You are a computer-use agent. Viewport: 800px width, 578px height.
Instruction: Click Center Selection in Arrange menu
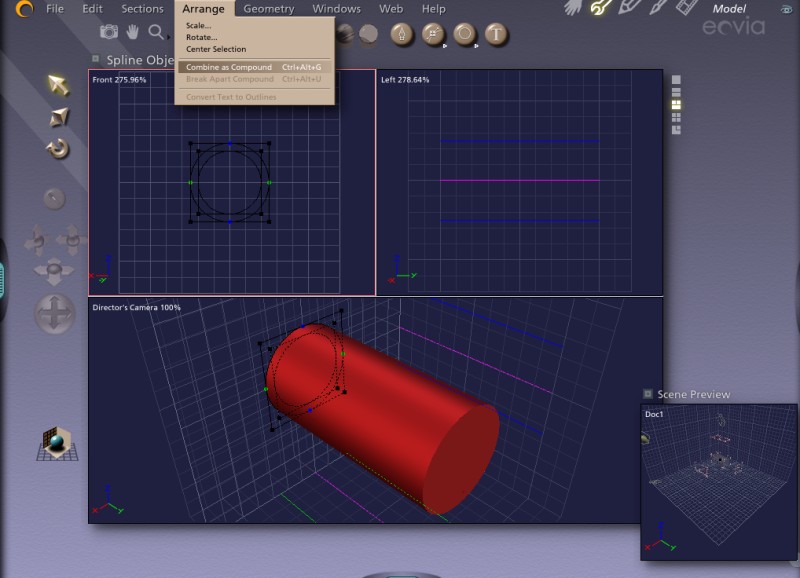[216, 49]
